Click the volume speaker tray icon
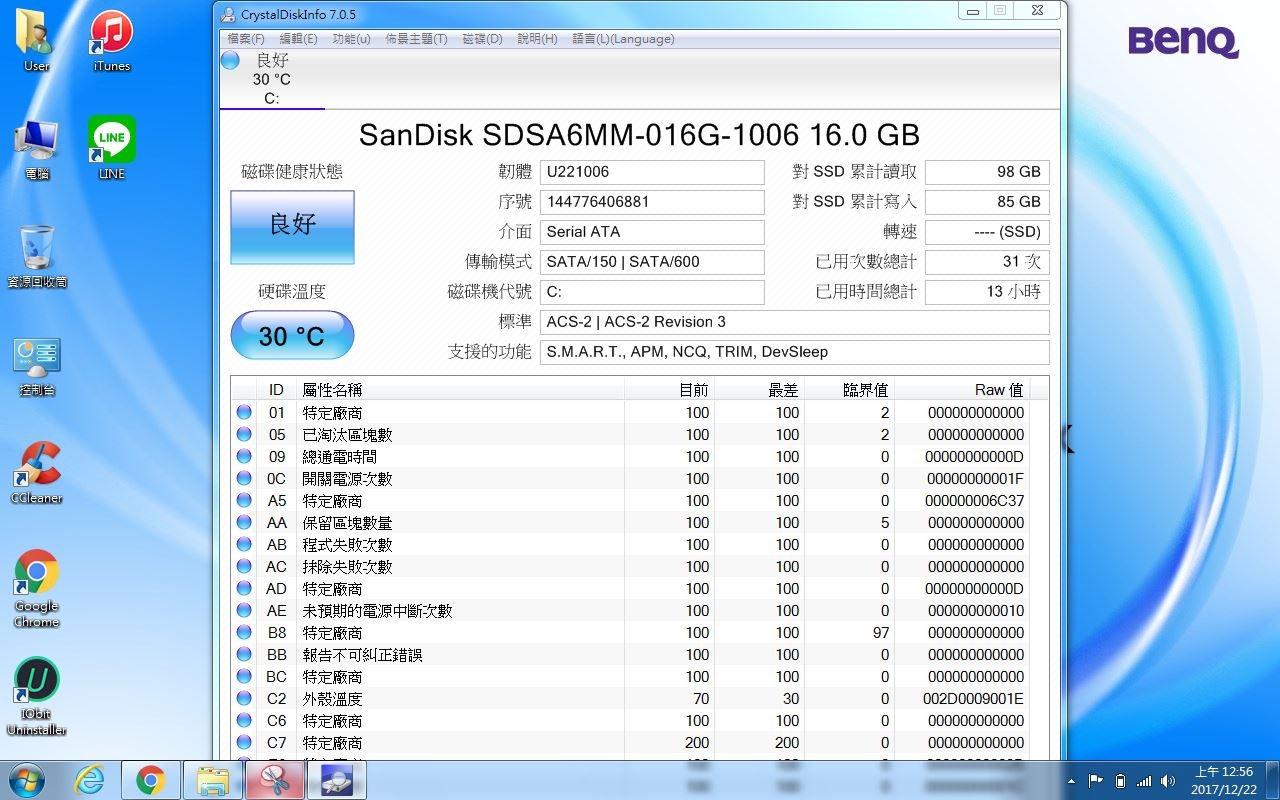 point(1167,781)
